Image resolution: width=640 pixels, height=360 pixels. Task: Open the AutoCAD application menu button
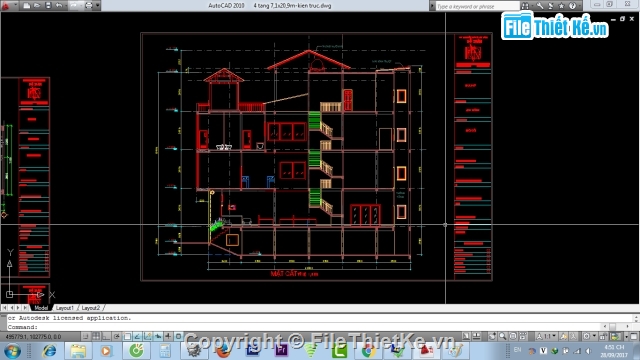click(5, 6)
